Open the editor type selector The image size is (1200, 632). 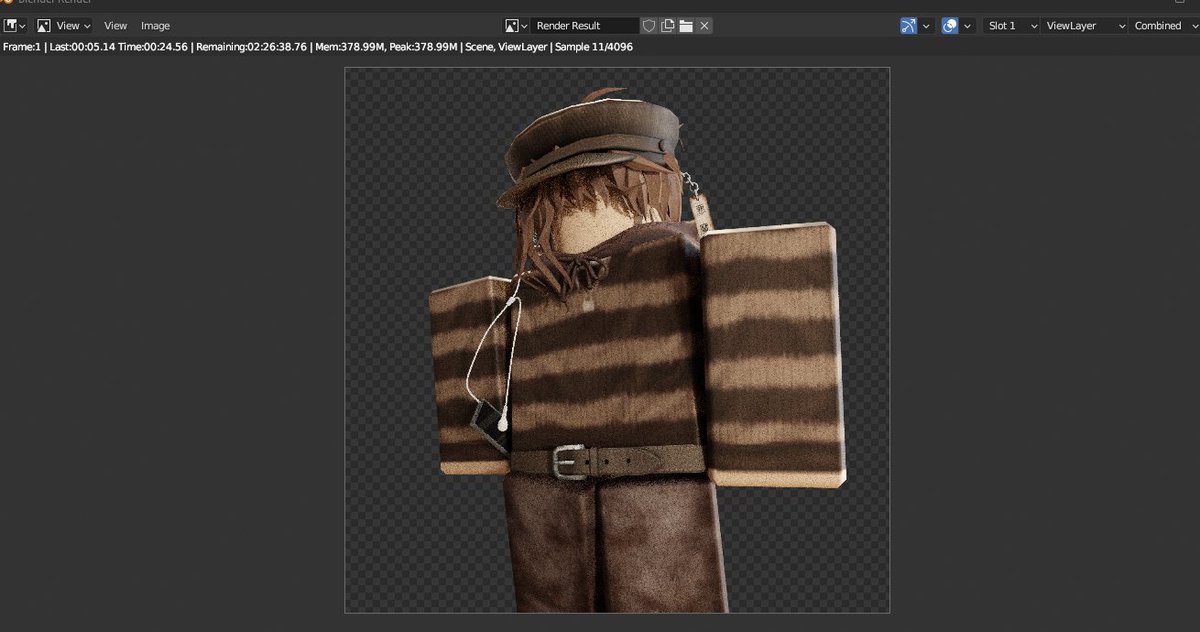(15, 26)
